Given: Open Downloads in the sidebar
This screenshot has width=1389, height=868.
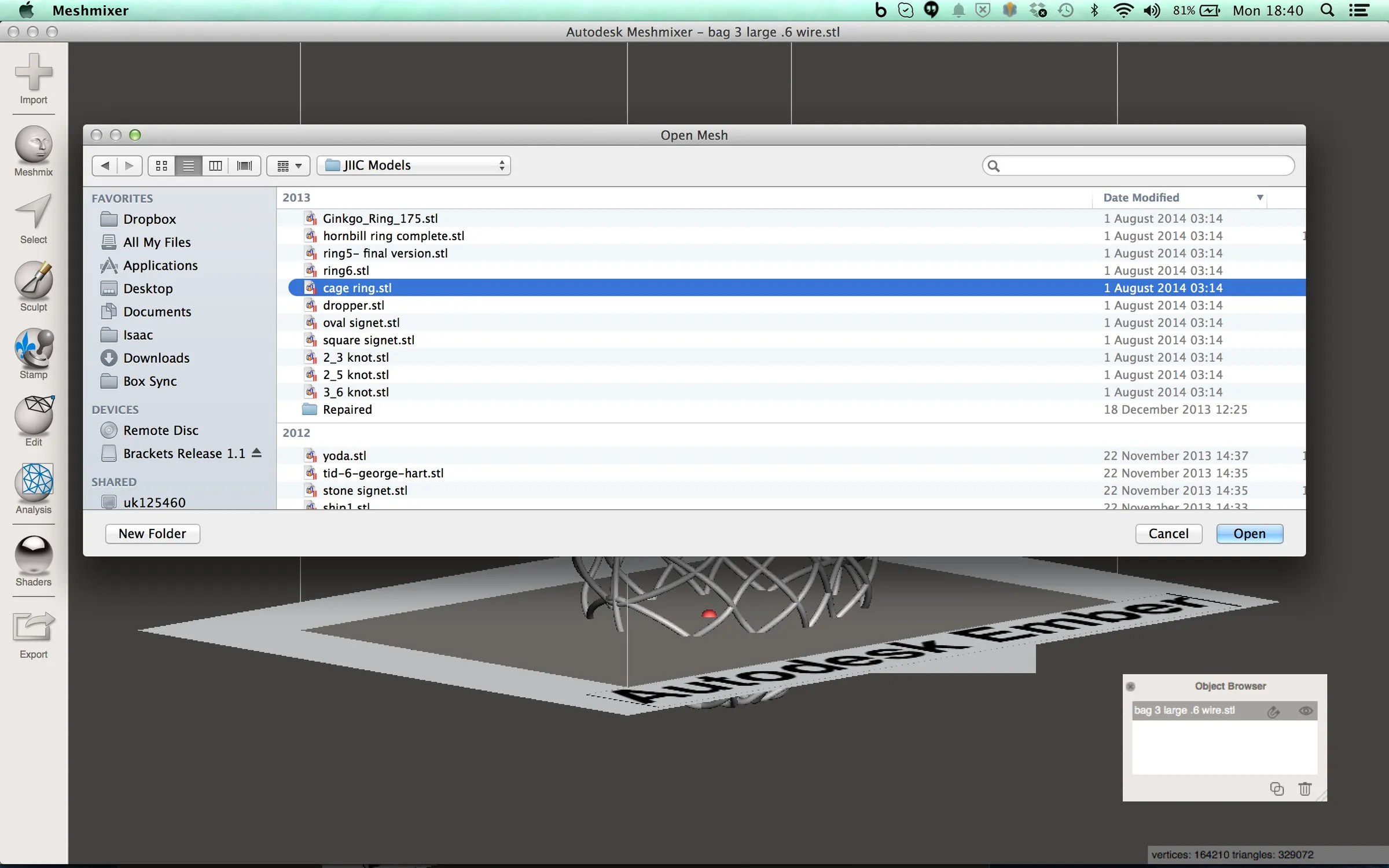Looking at the screenshot, I should (x=156, y=358).
